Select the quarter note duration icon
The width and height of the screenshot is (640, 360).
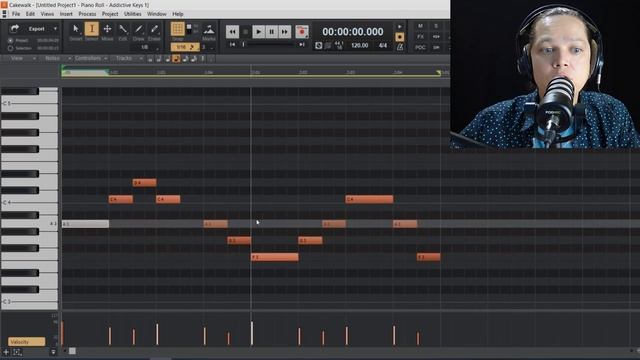[x=167, y=59]
